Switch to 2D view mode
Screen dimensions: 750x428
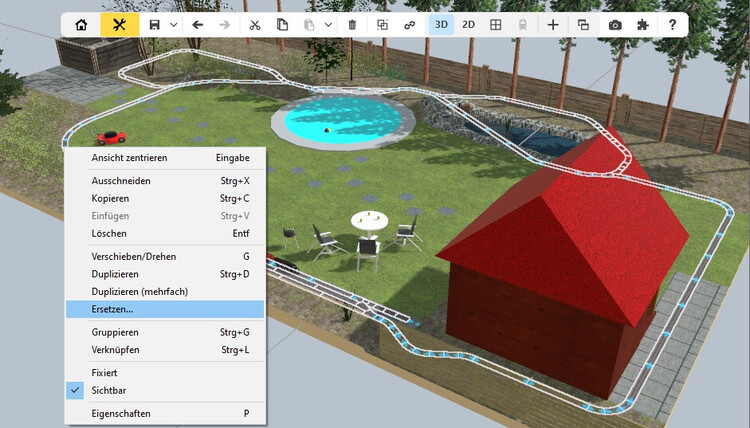click(x=468, y=25)
